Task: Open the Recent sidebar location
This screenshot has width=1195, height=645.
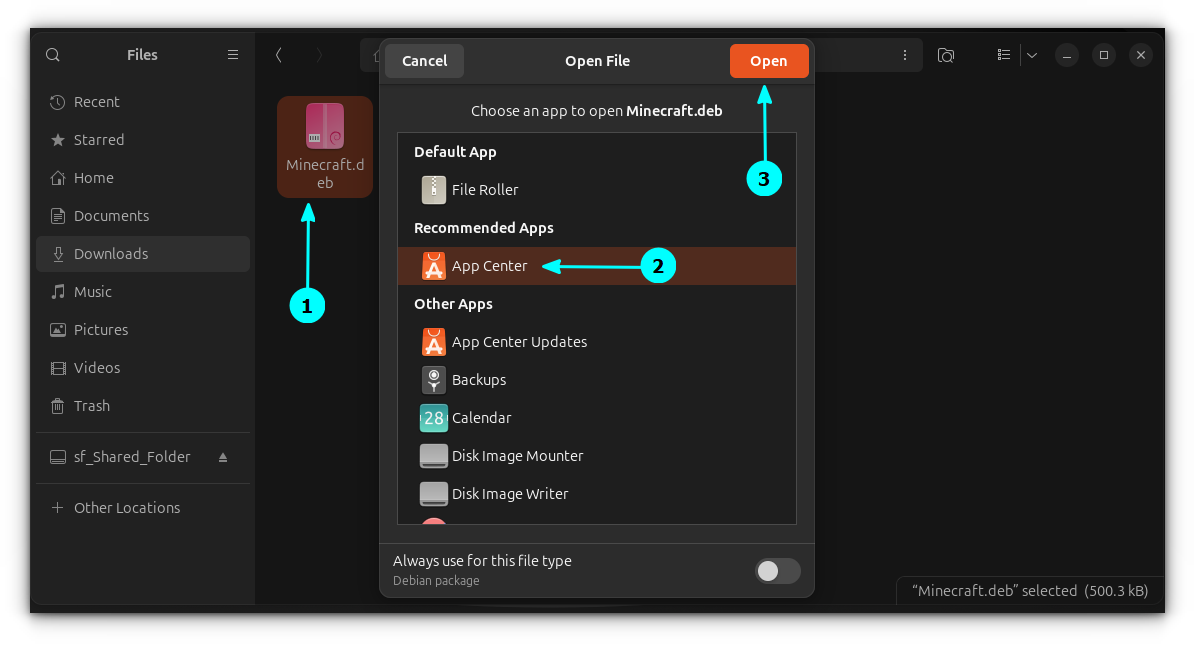Action: click(143, 102)
